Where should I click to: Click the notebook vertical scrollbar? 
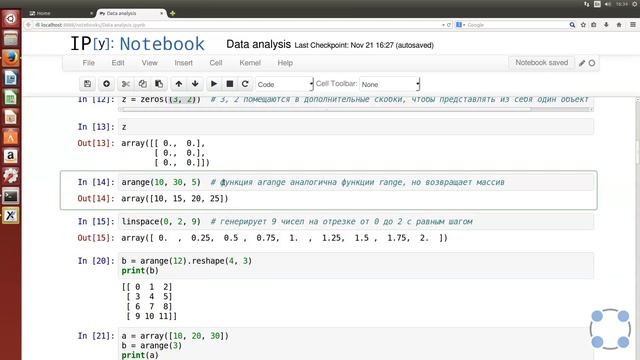tap(637, 151)
